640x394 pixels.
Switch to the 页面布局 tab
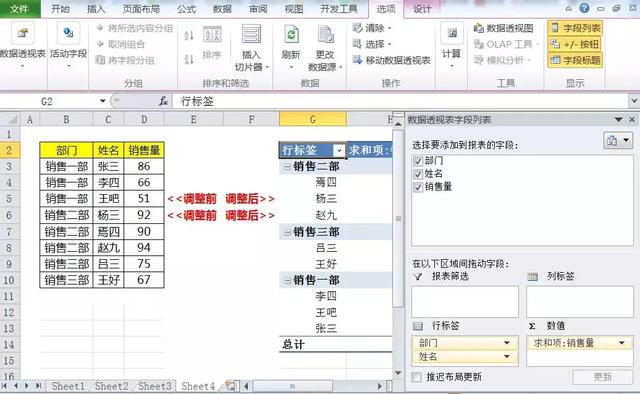(x=141, y=9)
